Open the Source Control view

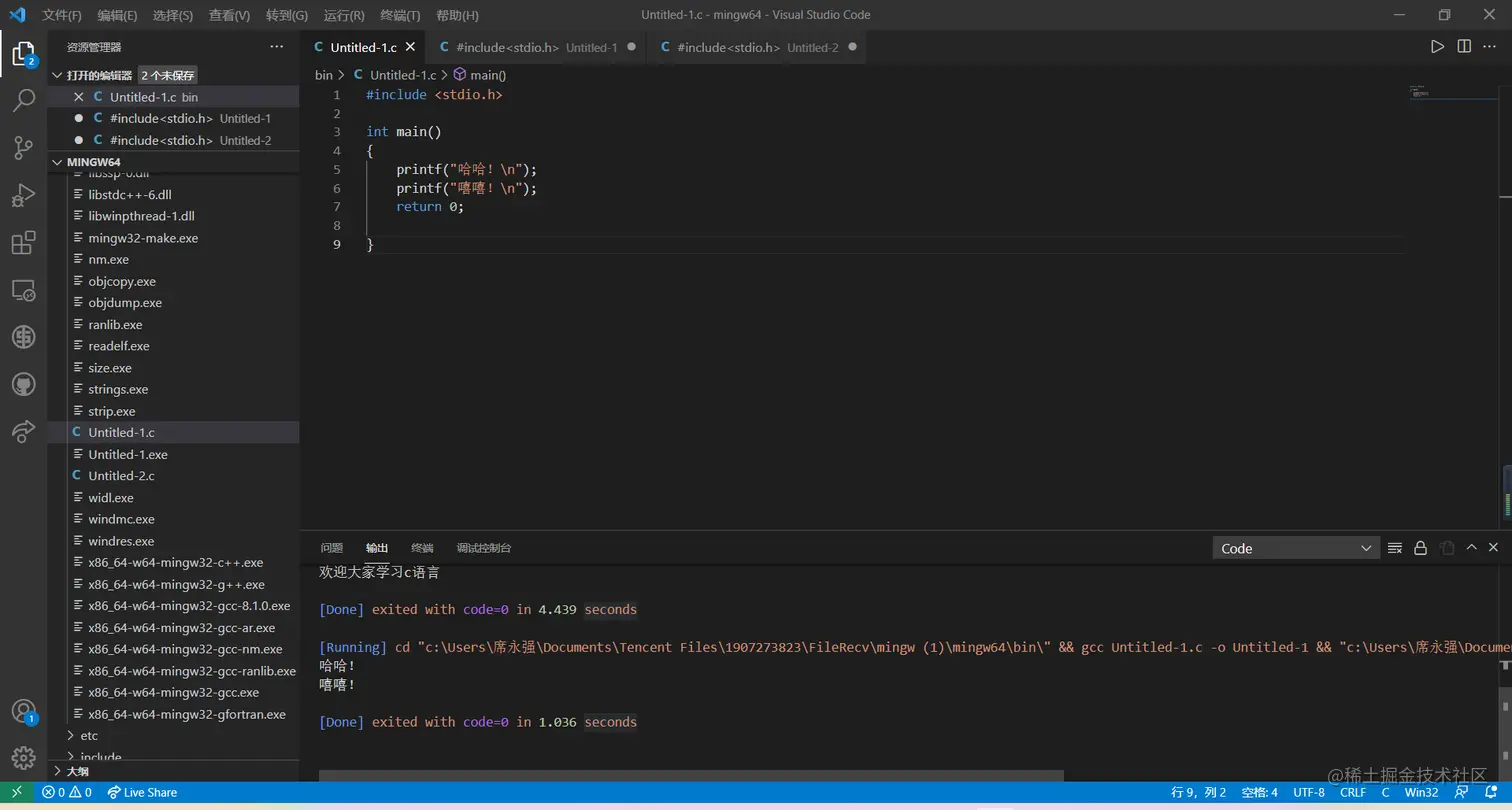[23, 148]
